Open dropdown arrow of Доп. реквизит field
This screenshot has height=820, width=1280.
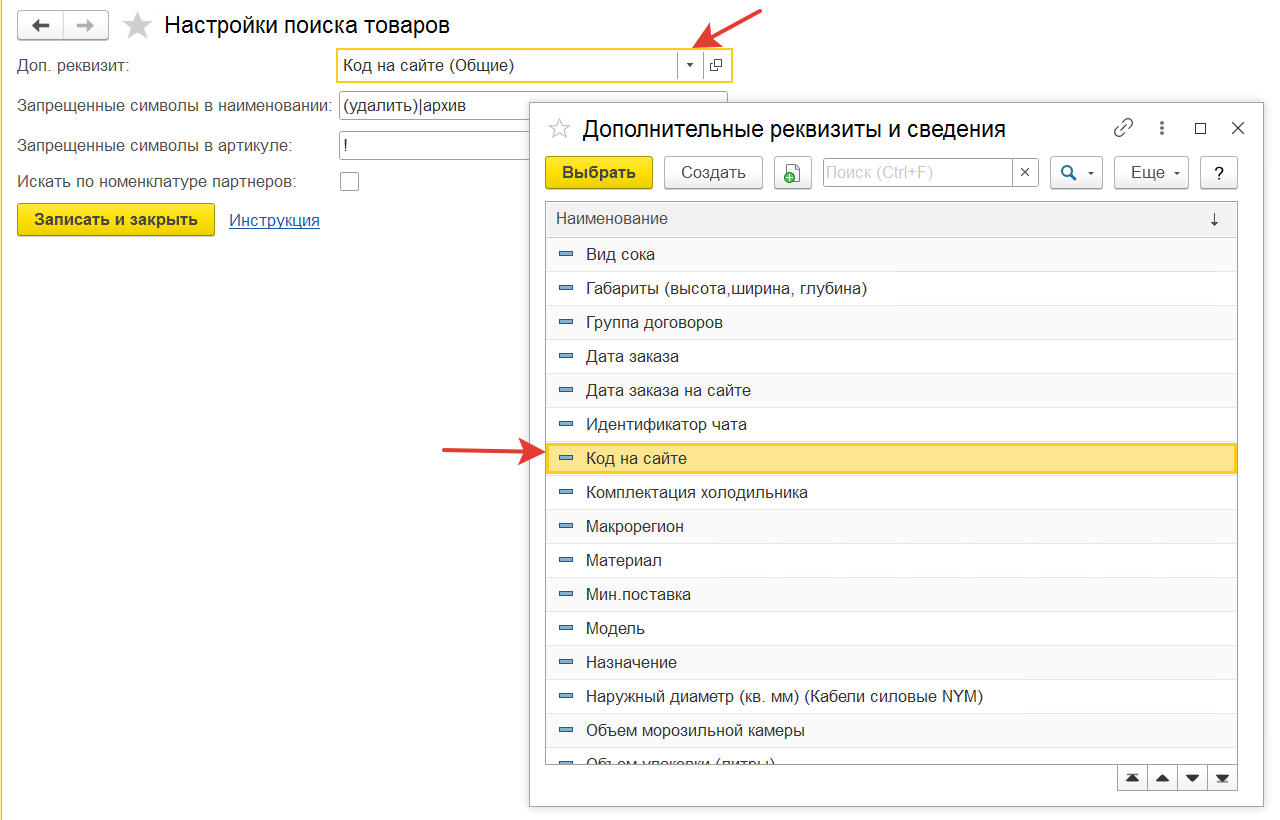690,66
